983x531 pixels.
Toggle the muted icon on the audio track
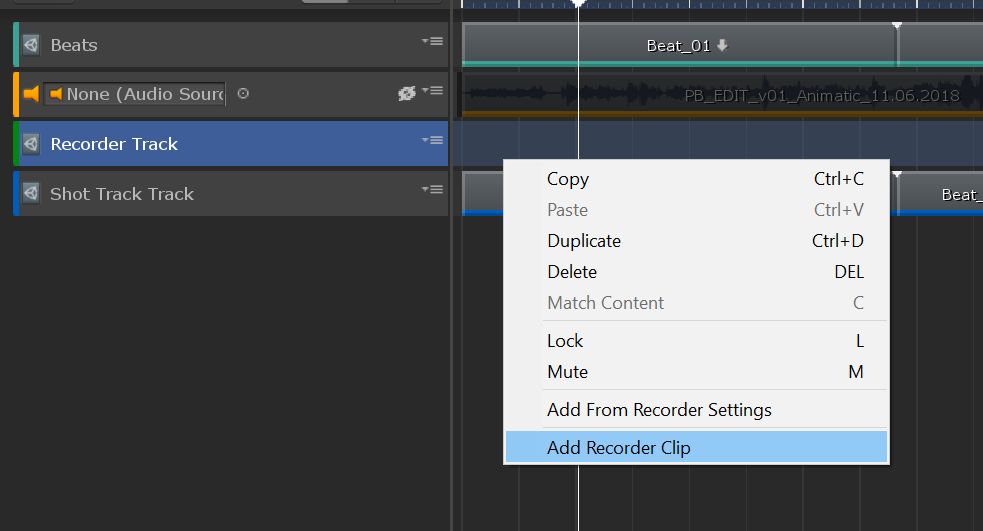coord(406,93)
